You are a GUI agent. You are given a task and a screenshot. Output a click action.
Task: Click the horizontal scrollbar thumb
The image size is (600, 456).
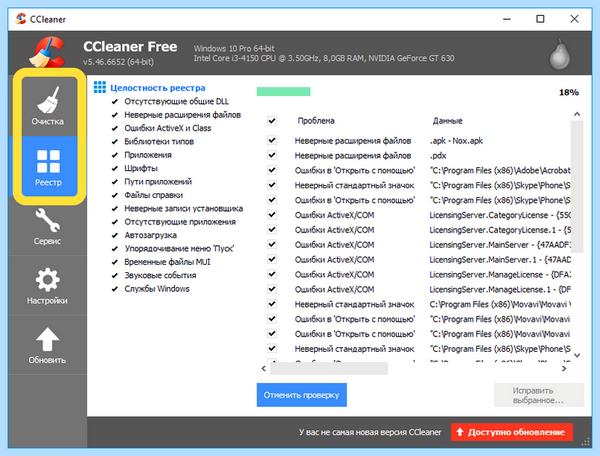point(329,368)
